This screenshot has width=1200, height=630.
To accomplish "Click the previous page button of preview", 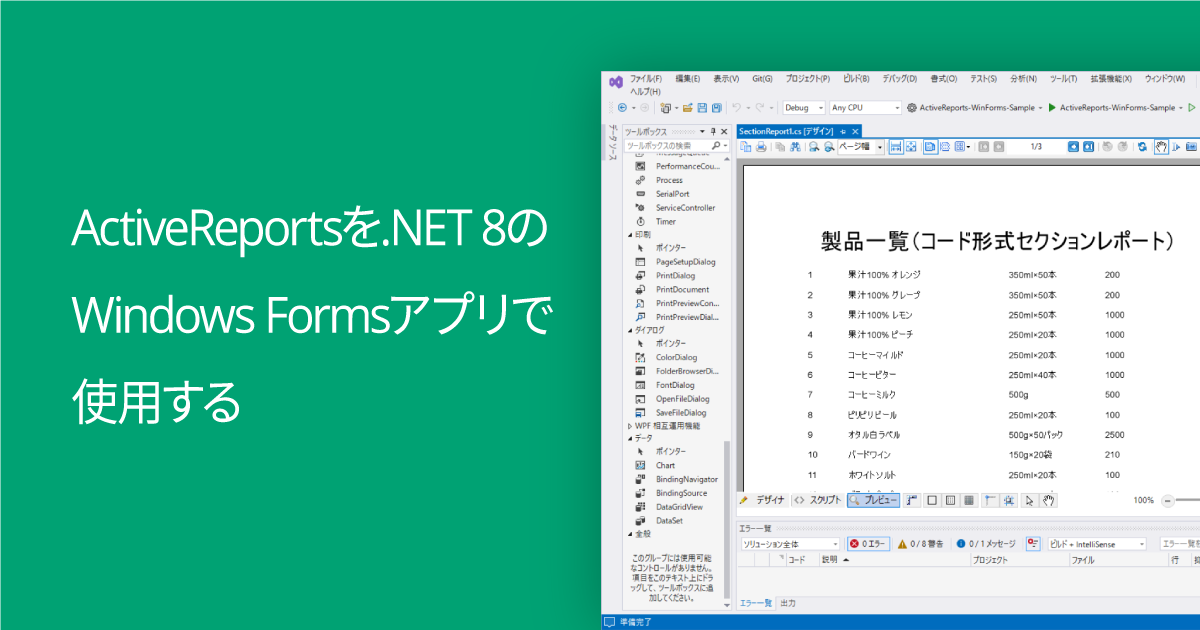I will pyautogui.click(x=999, y=147).
